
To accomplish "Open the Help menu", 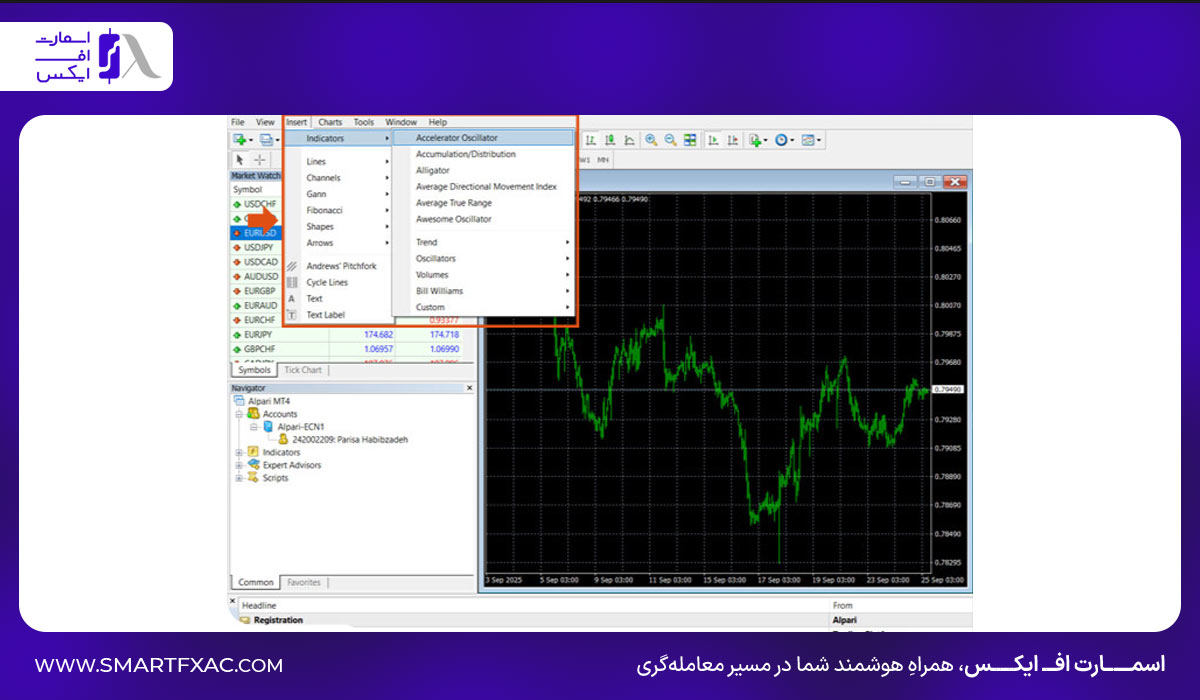I will click(438, 122).
